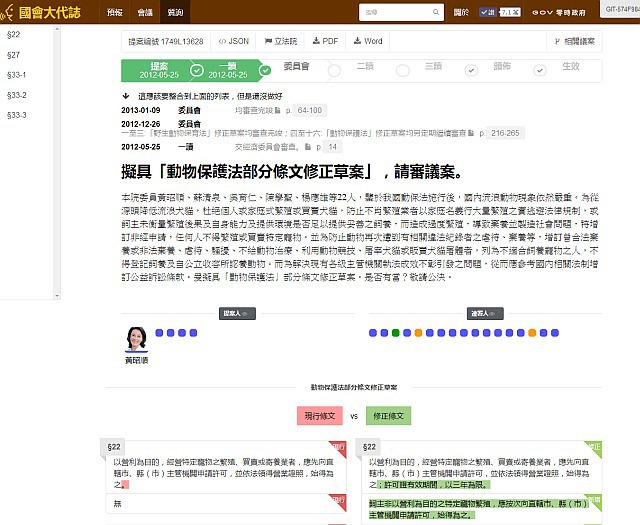The width and height of the screenshot is (640, 525).
Task: Open the 關於 about page
Action: point(461,12)
